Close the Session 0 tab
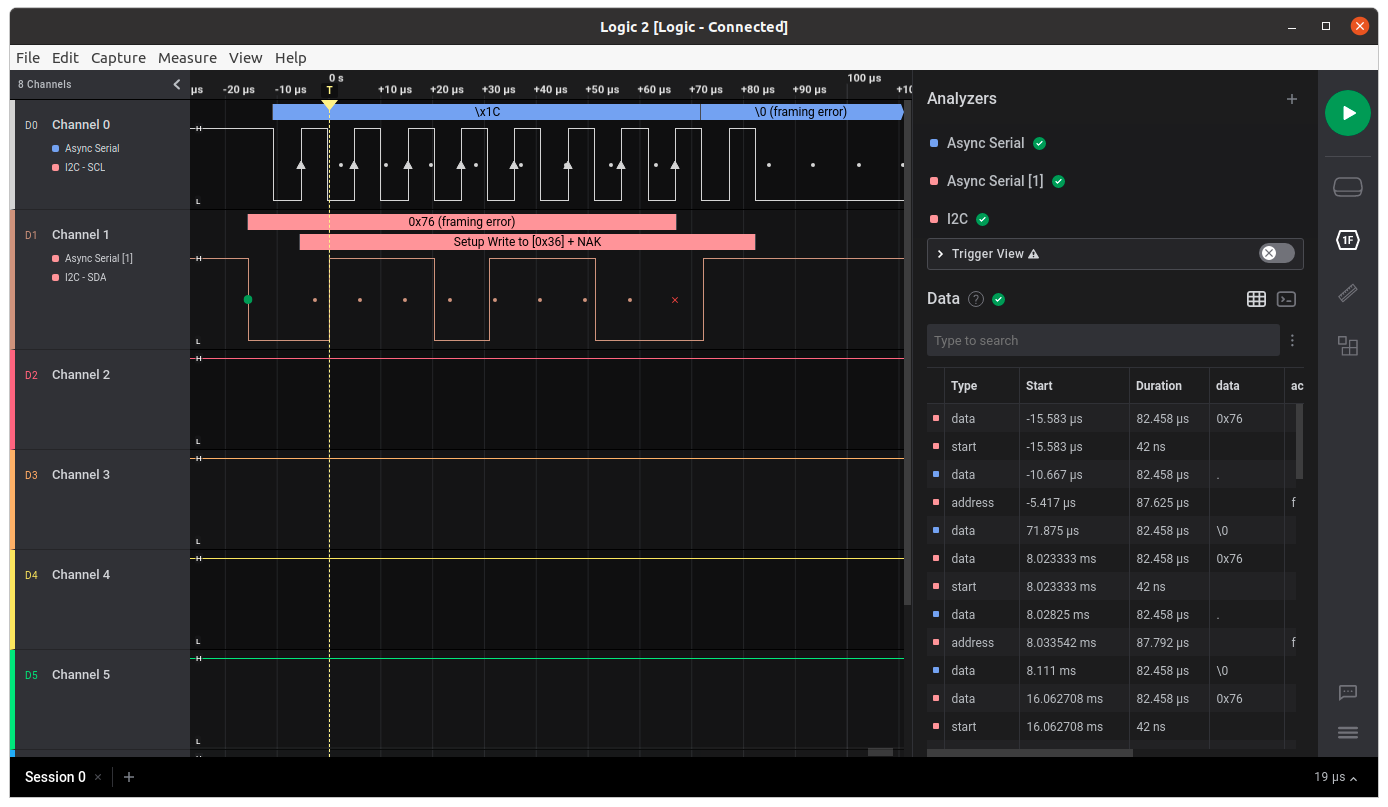Screen dimensions: 1388x807 click(98, 777)
